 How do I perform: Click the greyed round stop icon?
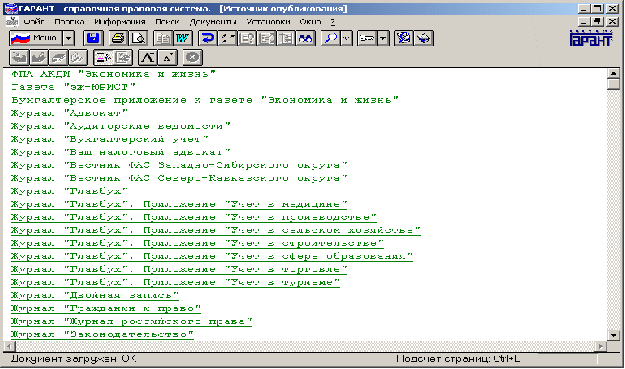193,58
